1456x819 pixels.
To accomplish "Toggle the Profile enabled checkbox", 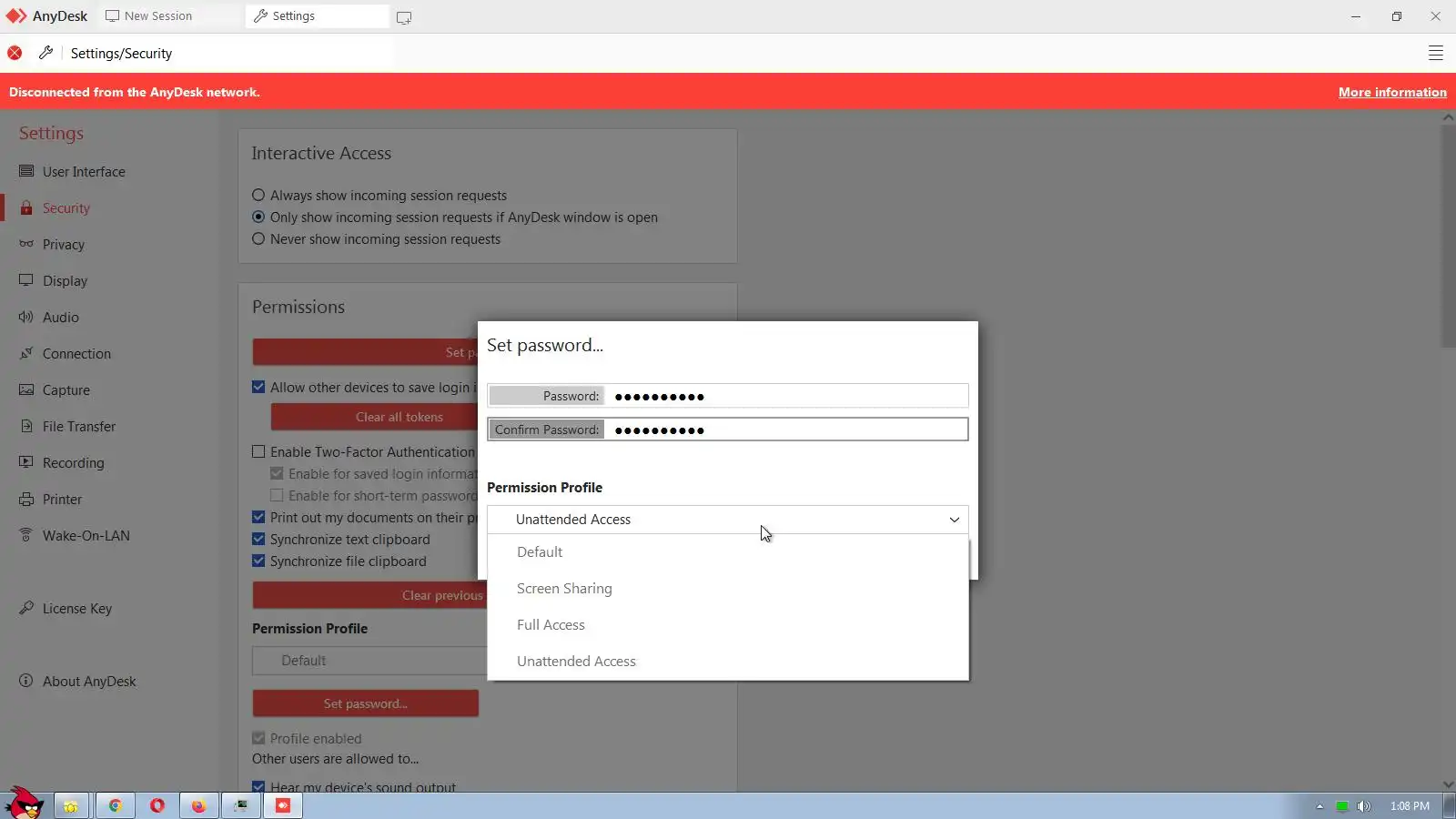I will tap(258, 738).
